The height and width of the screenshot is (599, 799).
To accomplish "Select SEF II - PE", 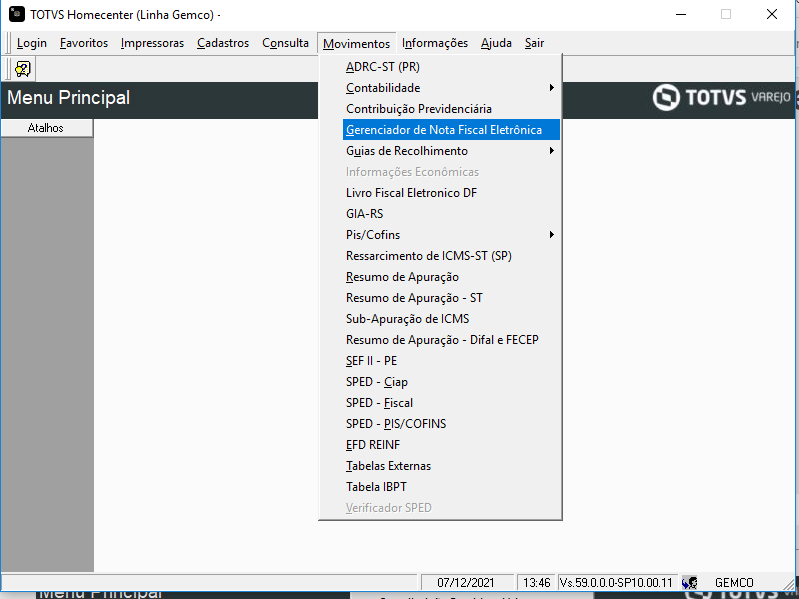I will point(440,361).
